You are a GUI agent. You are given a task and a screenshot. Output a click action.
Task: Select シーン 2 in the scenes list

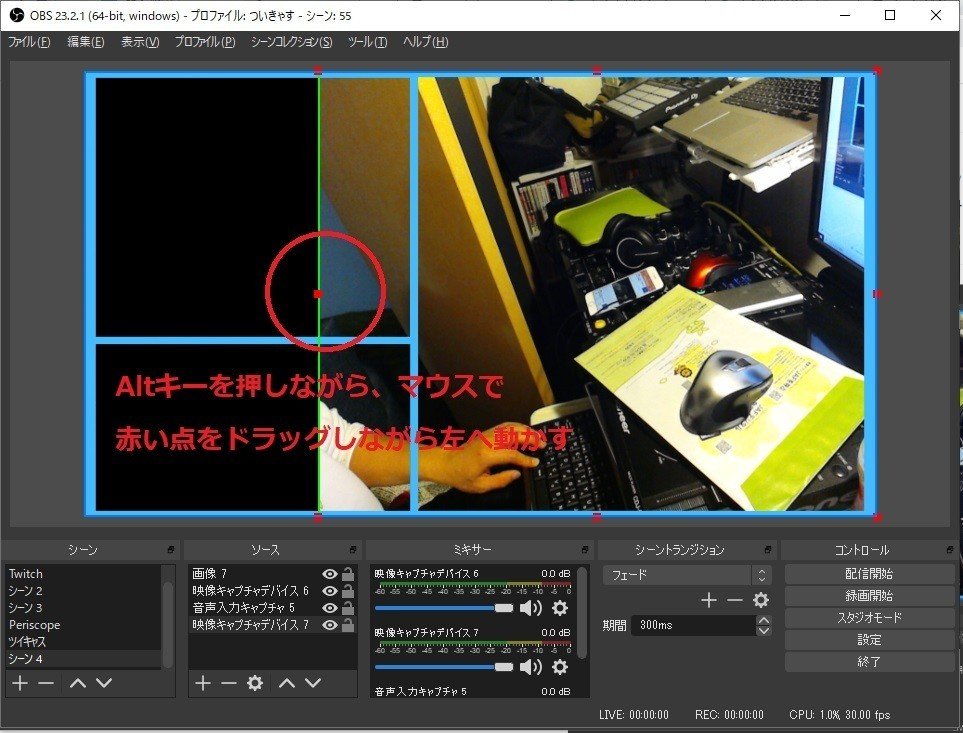point(30,590)
